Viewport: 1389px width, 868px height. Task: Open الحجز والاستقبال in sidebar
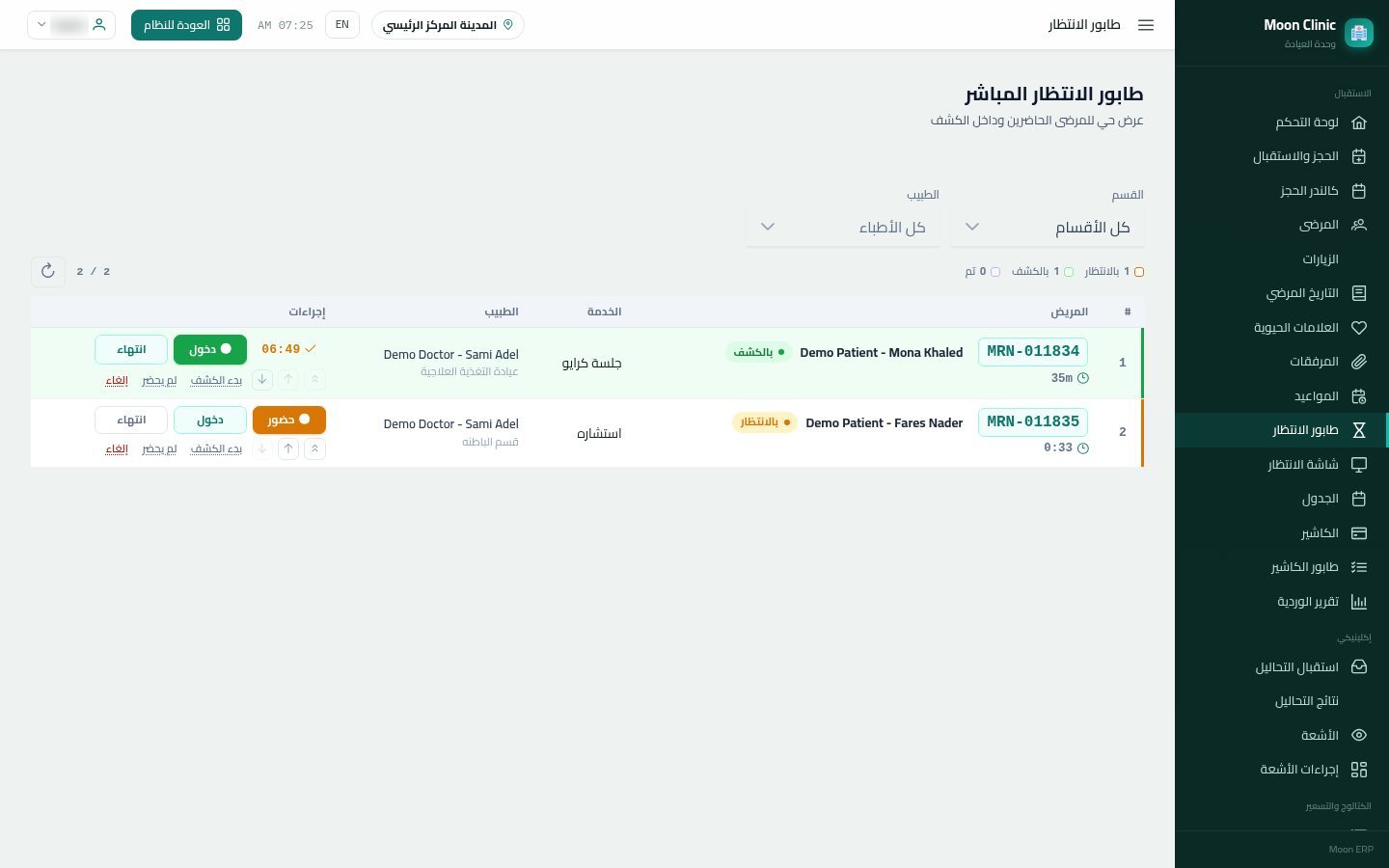(x=1281, y=156)
